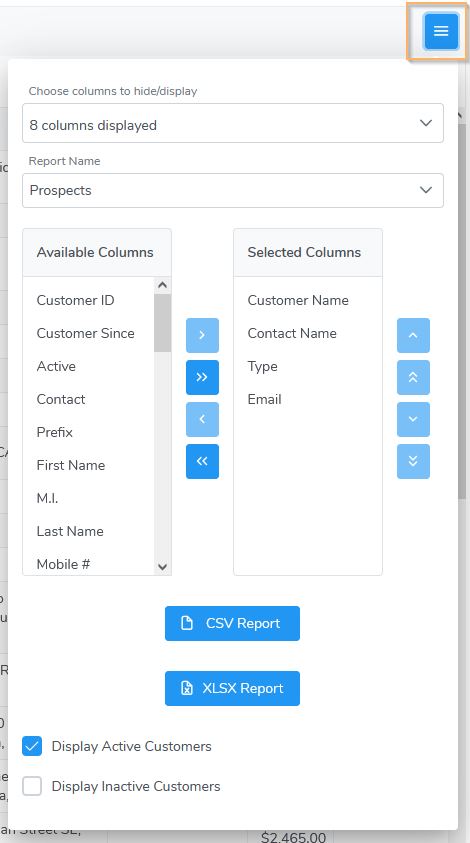Check Display Inactive Customers
The width and height of the screenshot is (470, 843).
click(32, 786)
